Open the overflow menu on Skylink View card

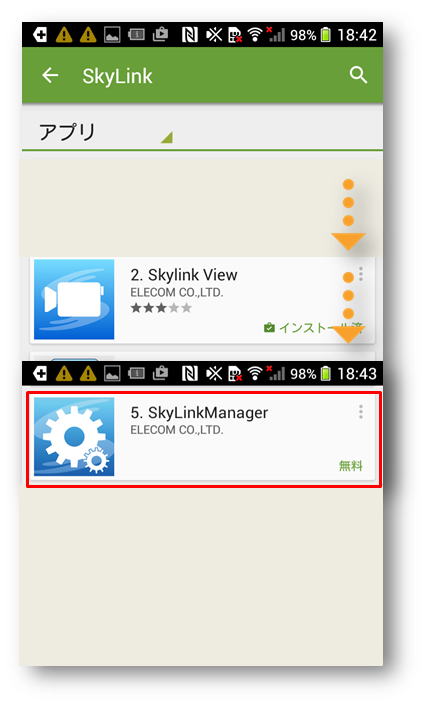pos(361,274)
